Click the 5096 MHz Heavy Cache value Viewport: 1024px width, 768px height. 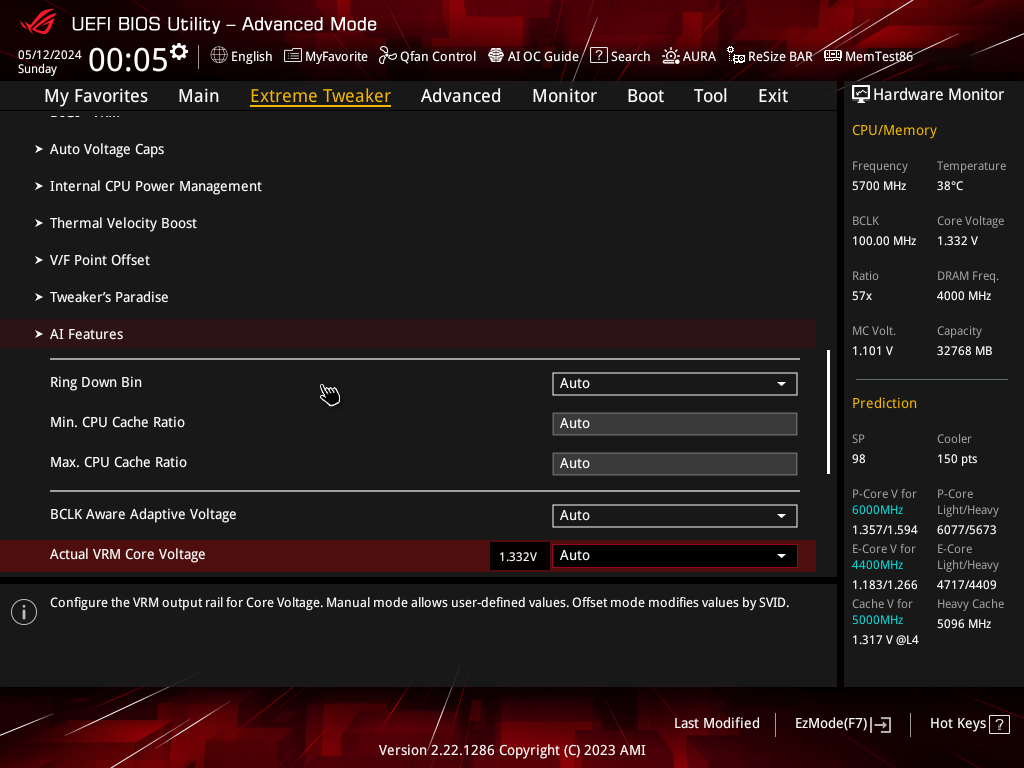point(964,624)
